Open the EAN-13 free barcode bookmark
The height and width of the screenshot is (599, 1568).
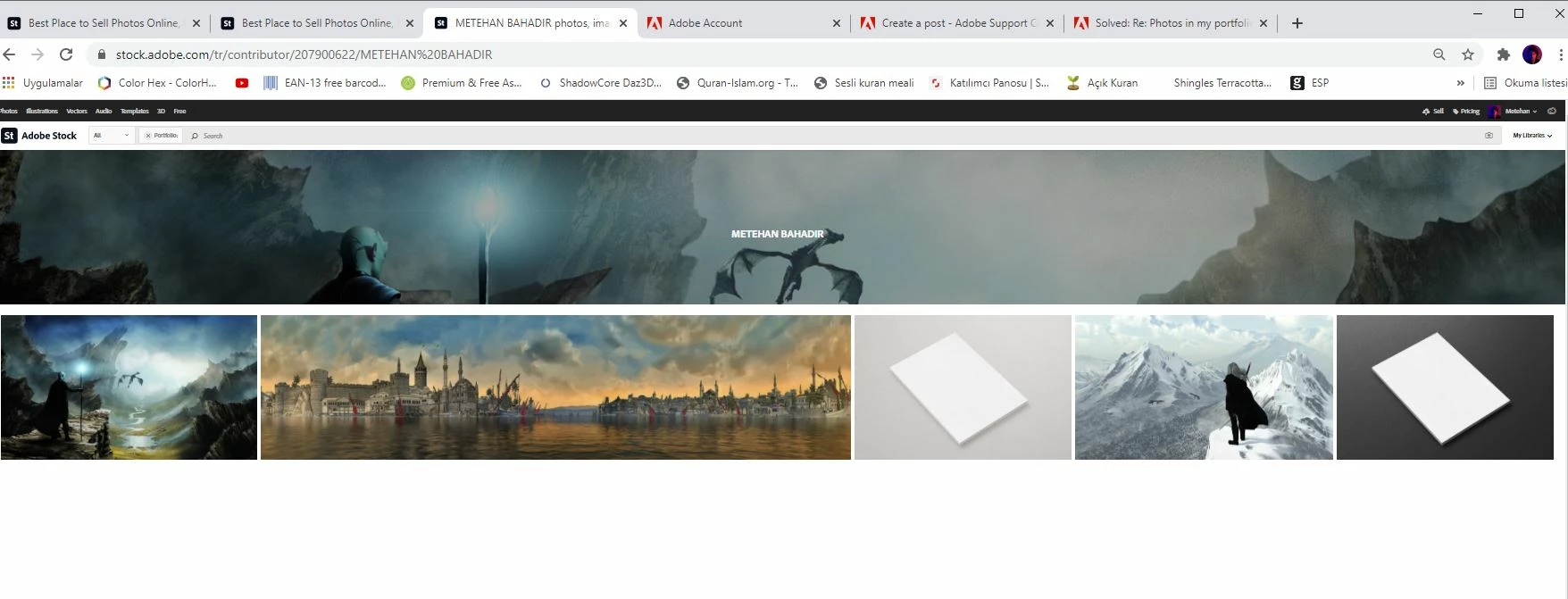(325, 83)
